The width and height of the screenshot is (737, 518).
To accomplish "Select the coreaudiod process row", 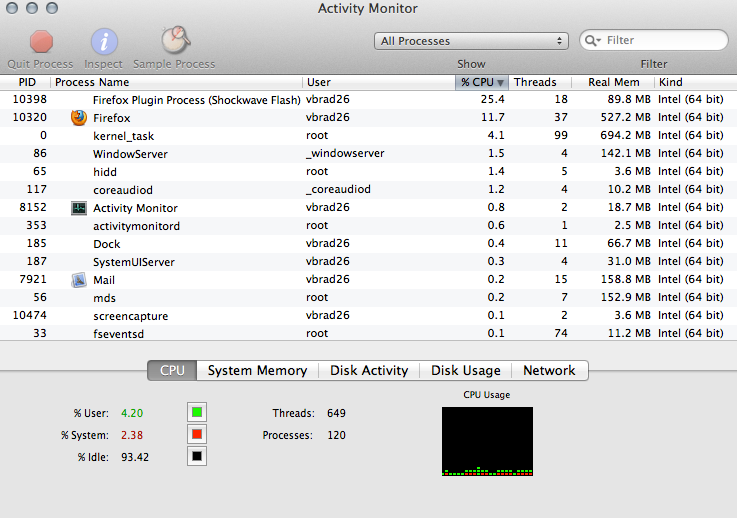I will (x=368, y=189).
